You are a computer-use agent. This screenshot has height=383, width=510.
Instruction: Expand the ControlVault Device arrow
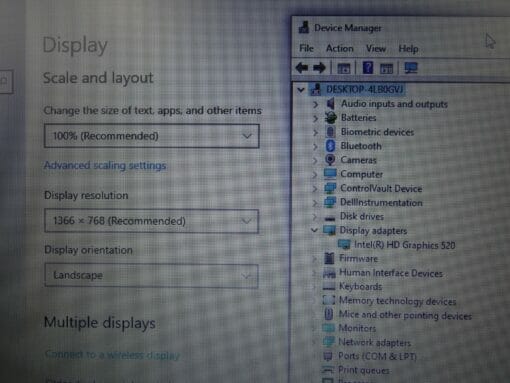click(x=315, y=189)
